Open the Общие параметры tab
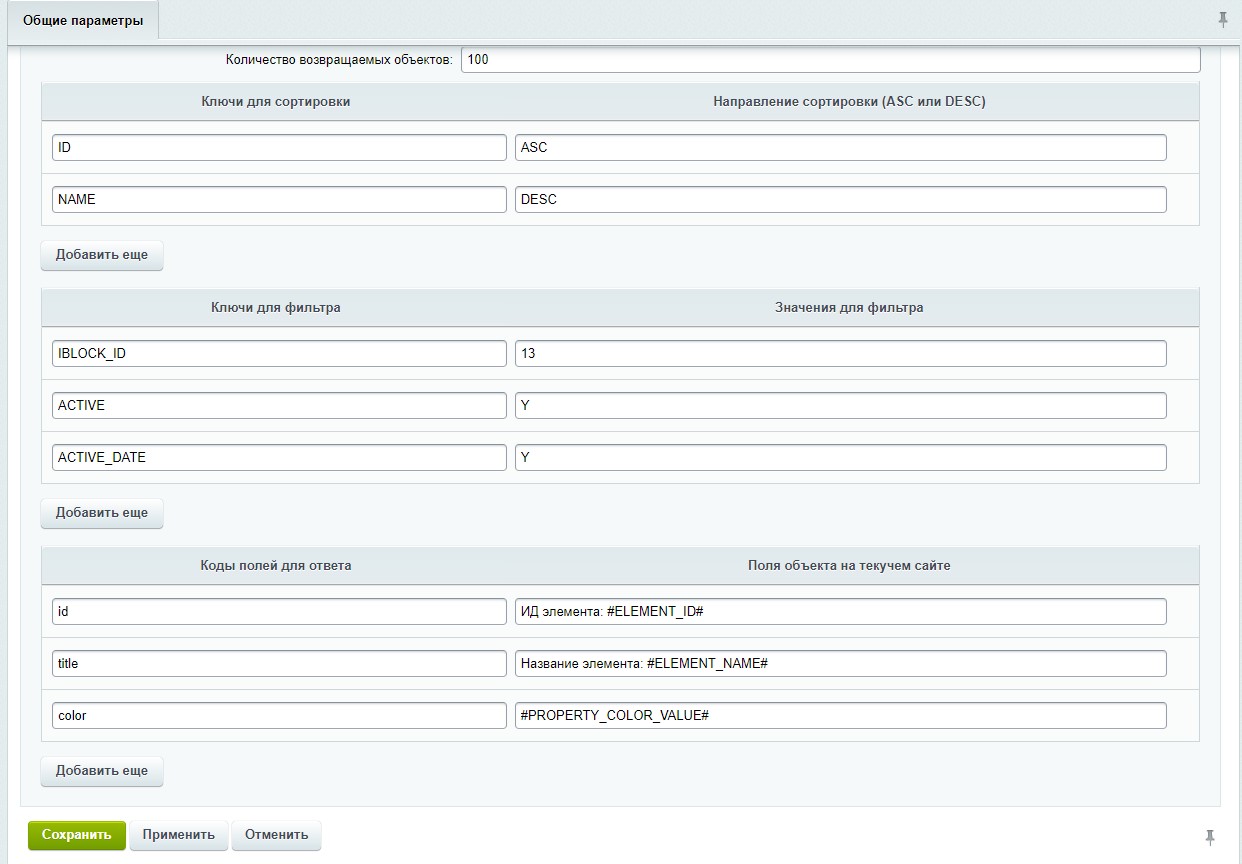 pyautogui.click(x=83, y=21)
